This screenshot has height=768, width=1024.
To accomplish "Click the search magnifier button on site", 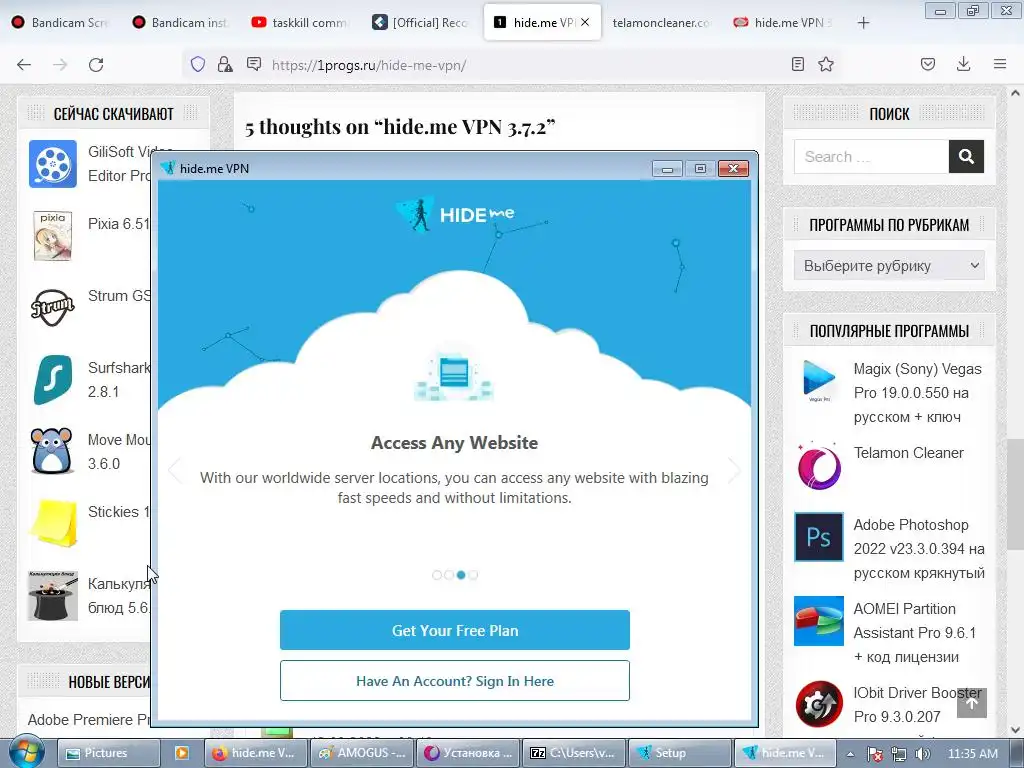I will click(967, 157).
